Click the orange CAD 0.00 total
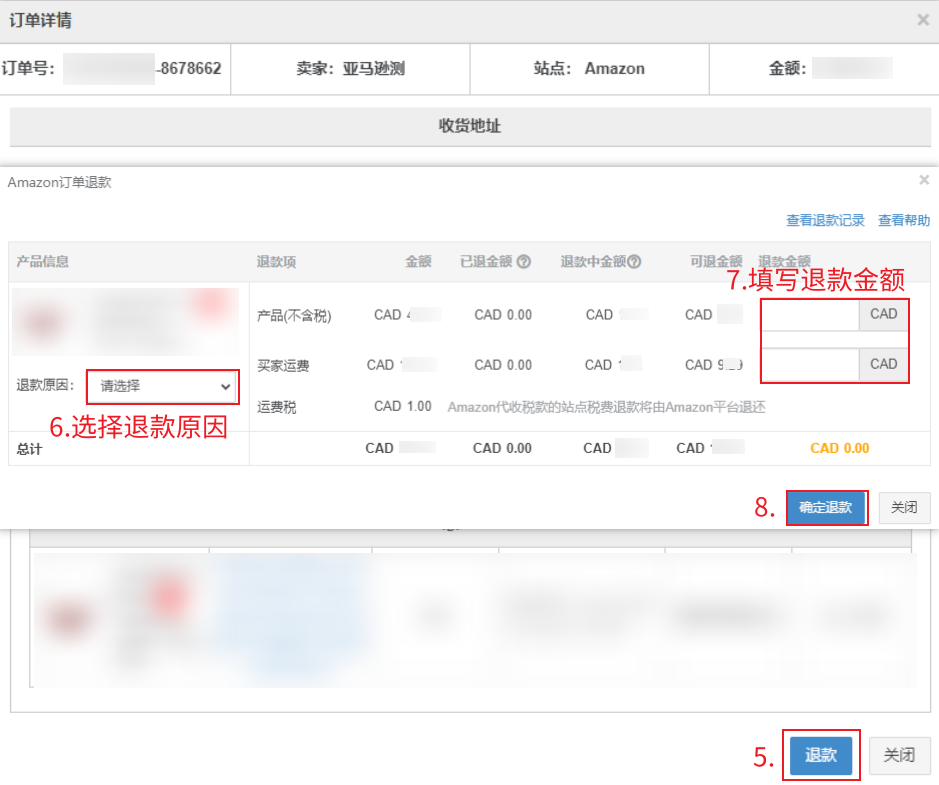 pyautogui.click(x=840, y=448)
